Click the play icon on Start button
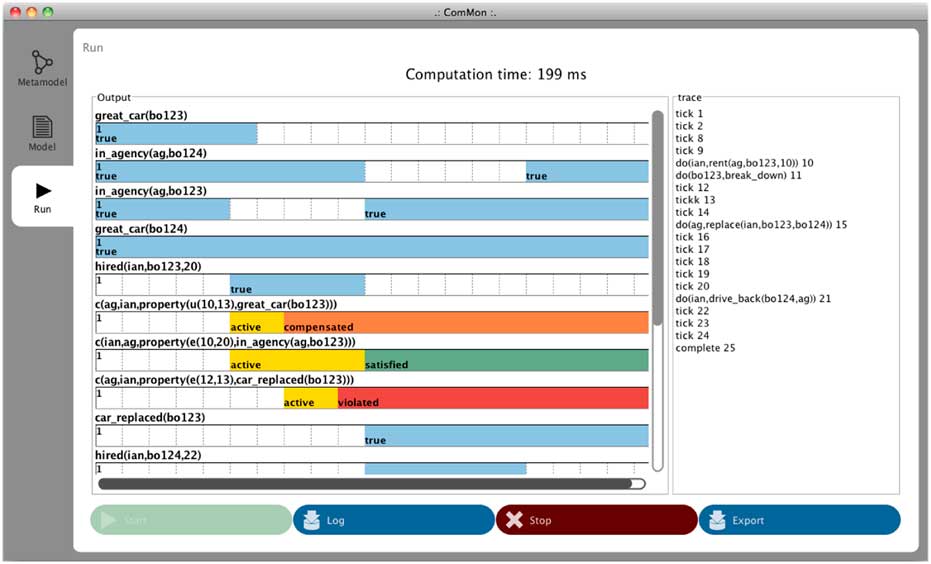This screenshot has width=931, height=564. point(108,520)
